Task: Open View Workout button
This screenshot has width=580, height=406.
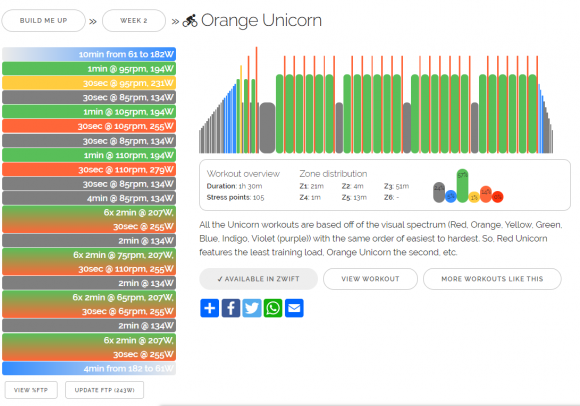Action: (370, 279)
